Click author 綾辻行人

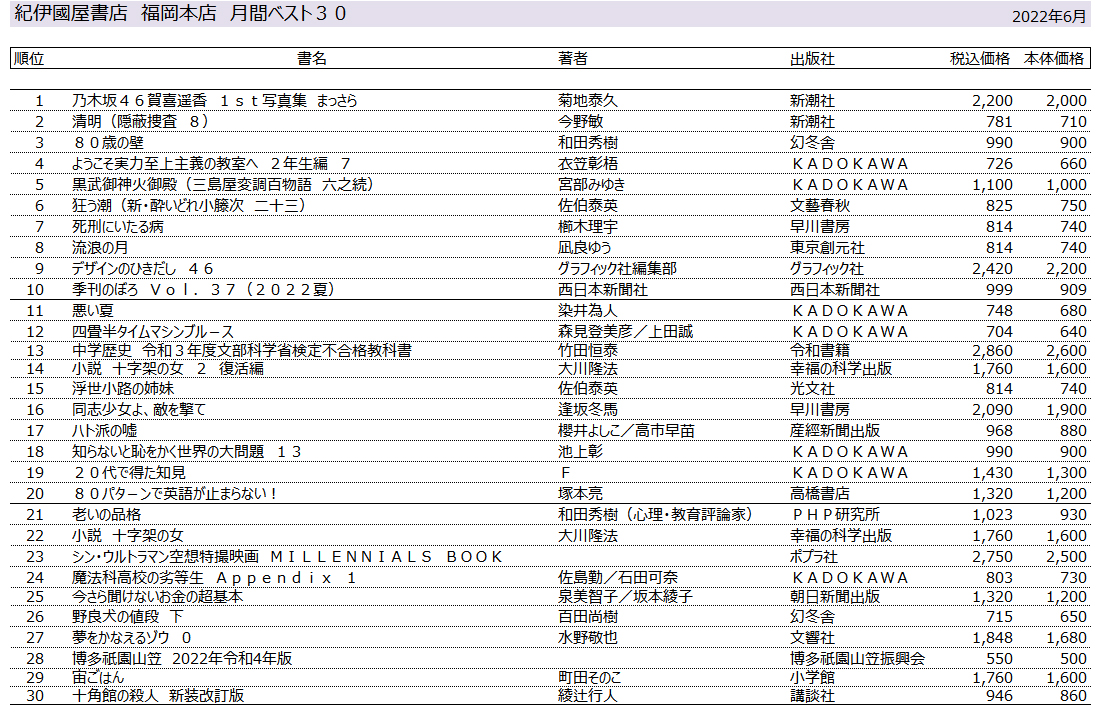(588, 695)
